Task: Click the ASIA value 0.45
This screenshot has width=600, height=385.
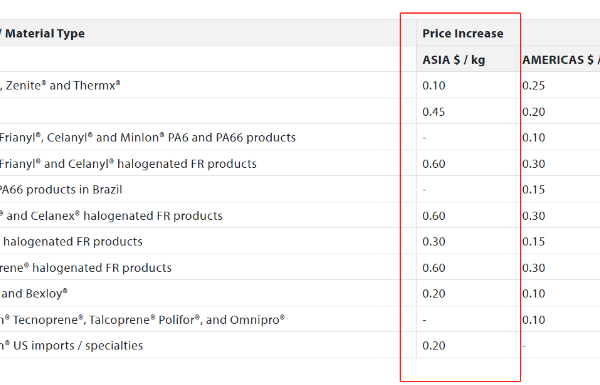Action: pyautogui.click(x=434, y=112)
